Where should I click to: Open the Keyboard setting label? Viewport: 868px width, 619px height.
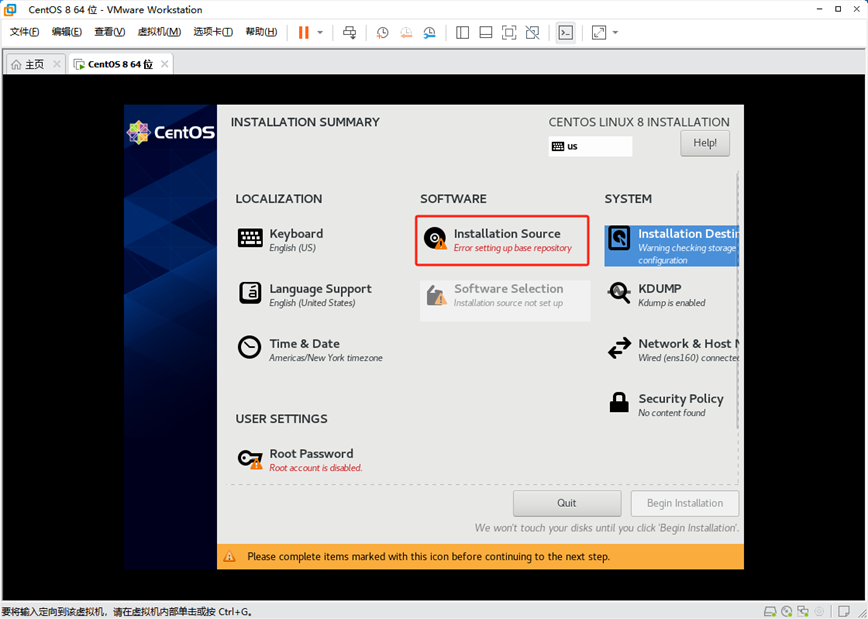296,234
